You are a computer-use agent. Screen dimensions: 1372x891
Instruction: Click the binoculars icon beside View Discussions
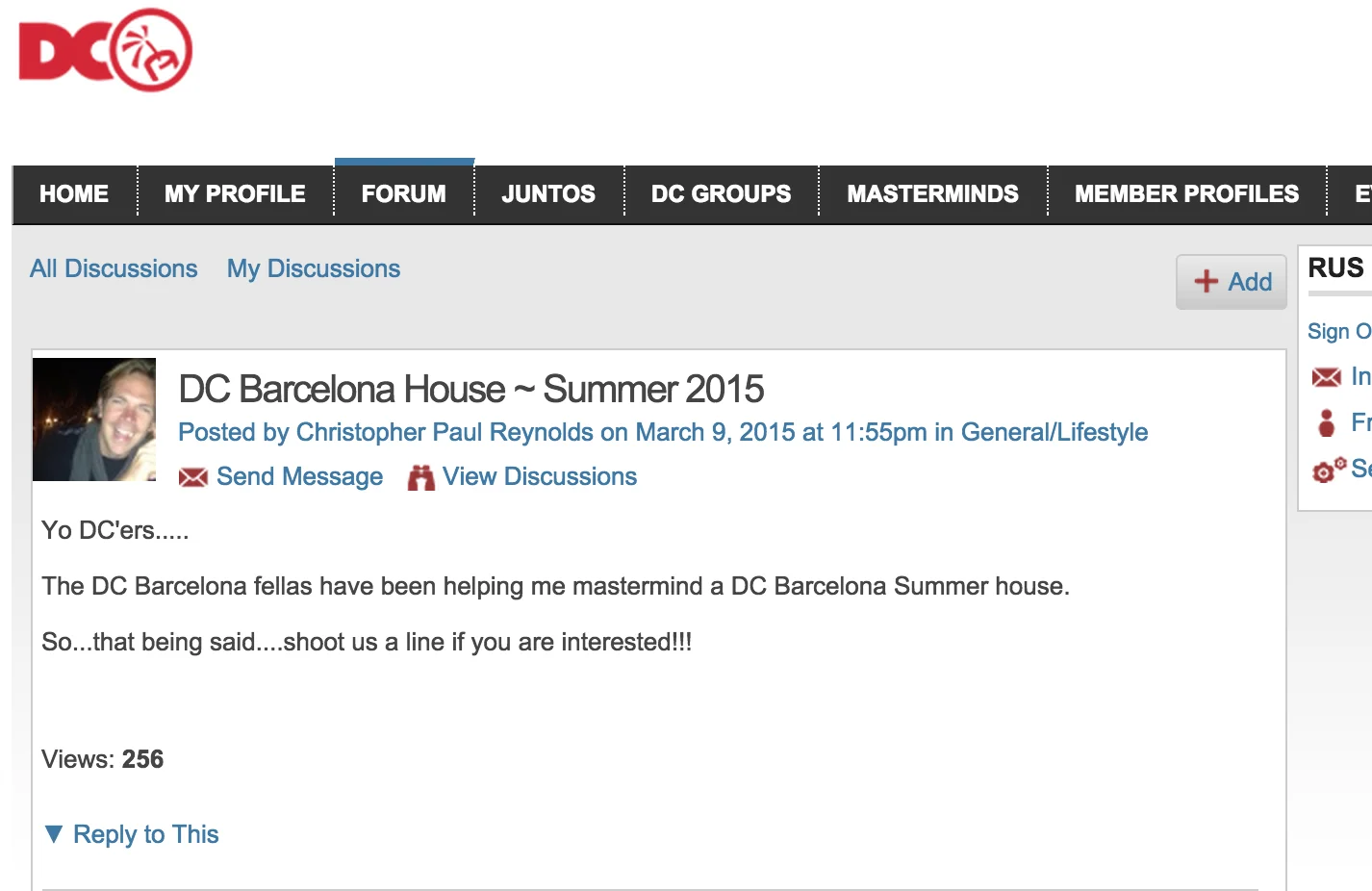coord(420,477)
